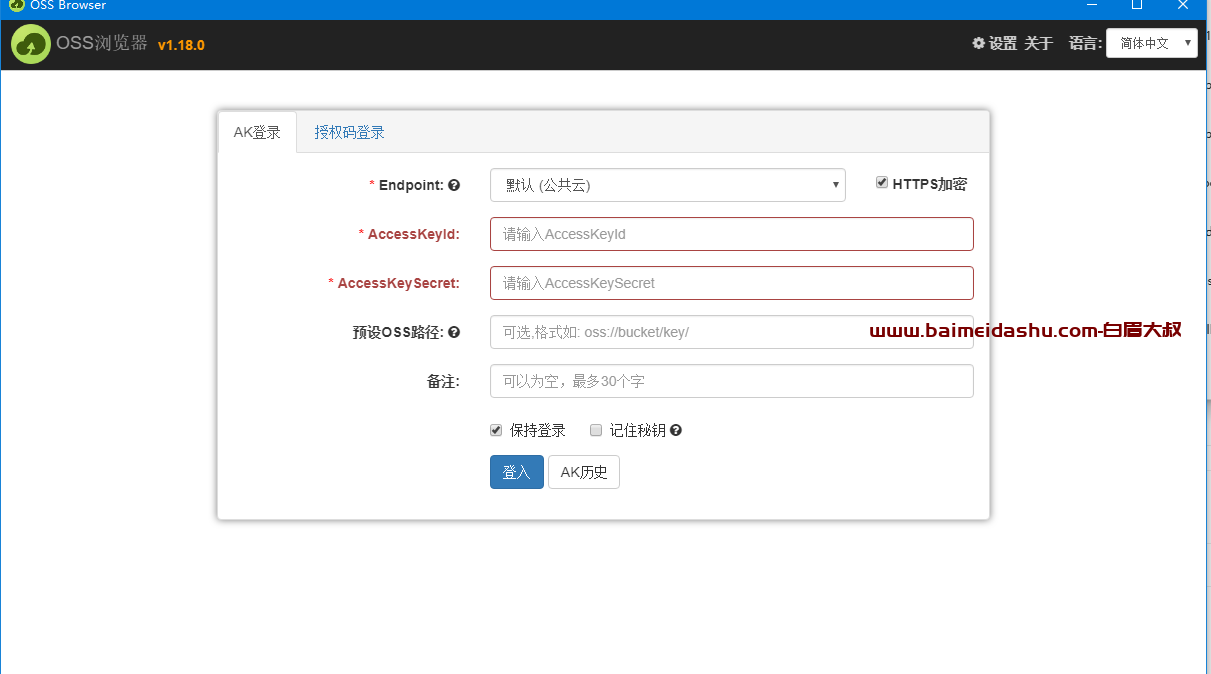Viewport: 1211px width, 674px height.
Task: Open the AK历史 history button
Action: [584, 472]
